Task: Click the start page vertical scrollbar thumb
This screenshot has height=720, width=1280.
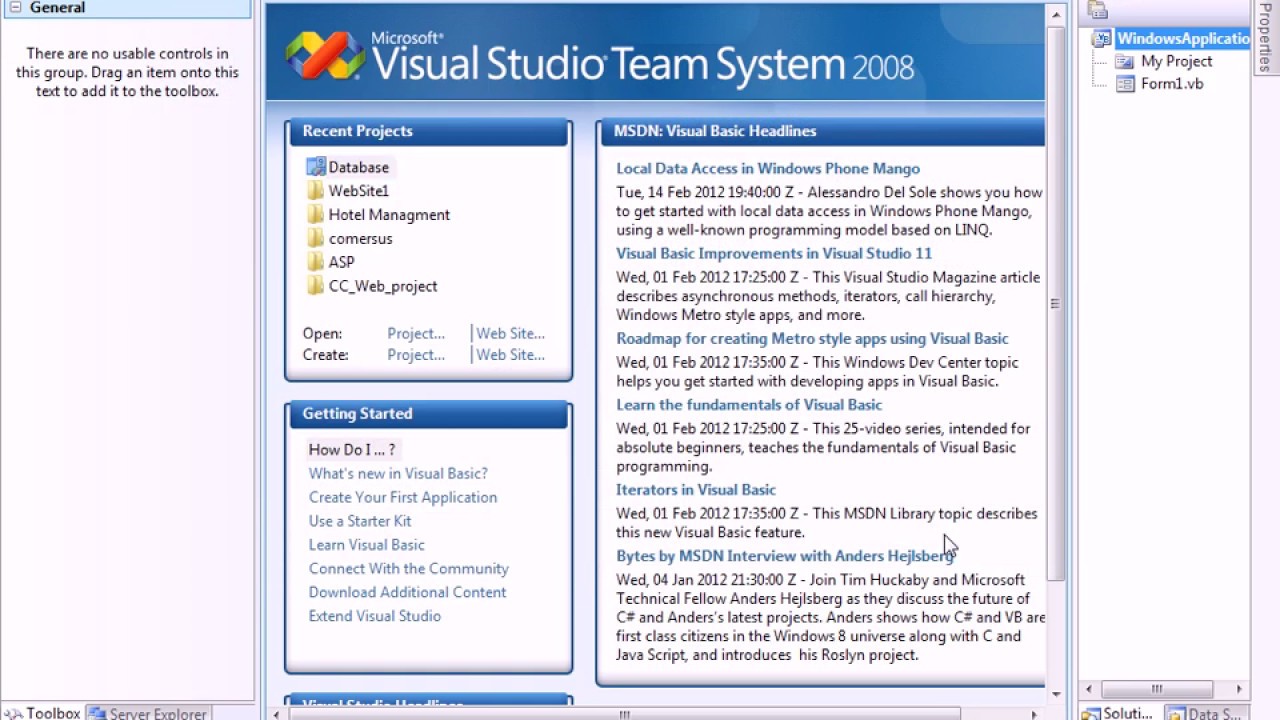Action: coord(1056,303)
